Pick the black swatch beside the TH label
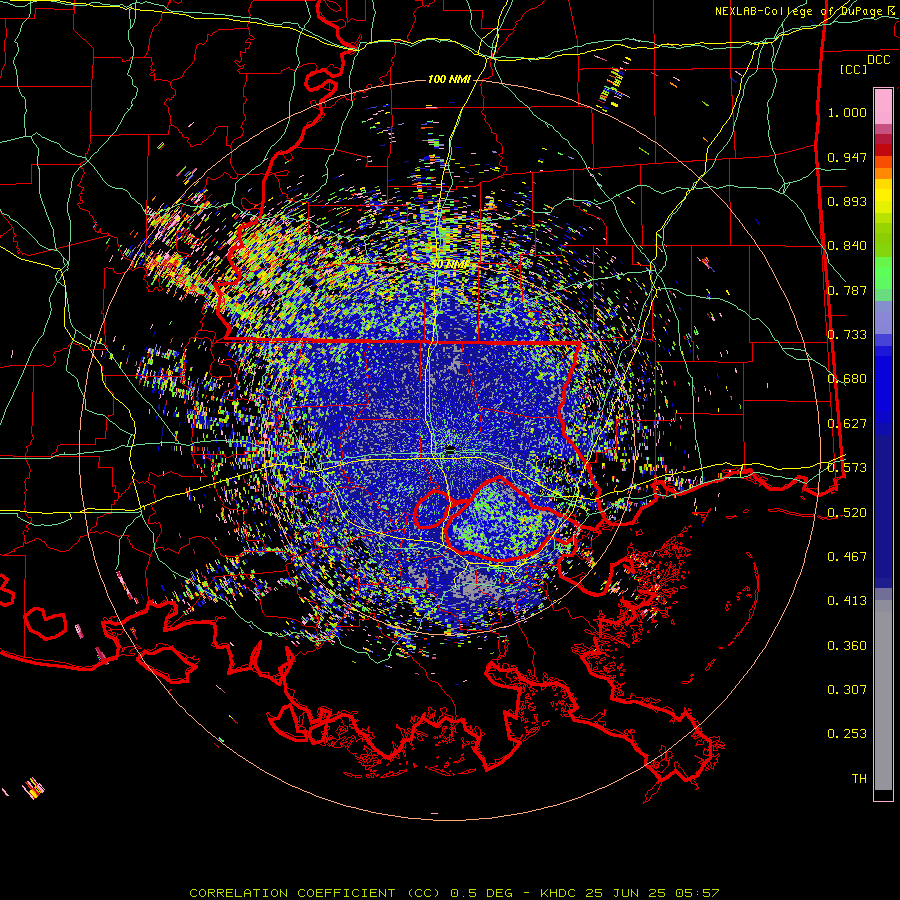 (x=883, y=795)
